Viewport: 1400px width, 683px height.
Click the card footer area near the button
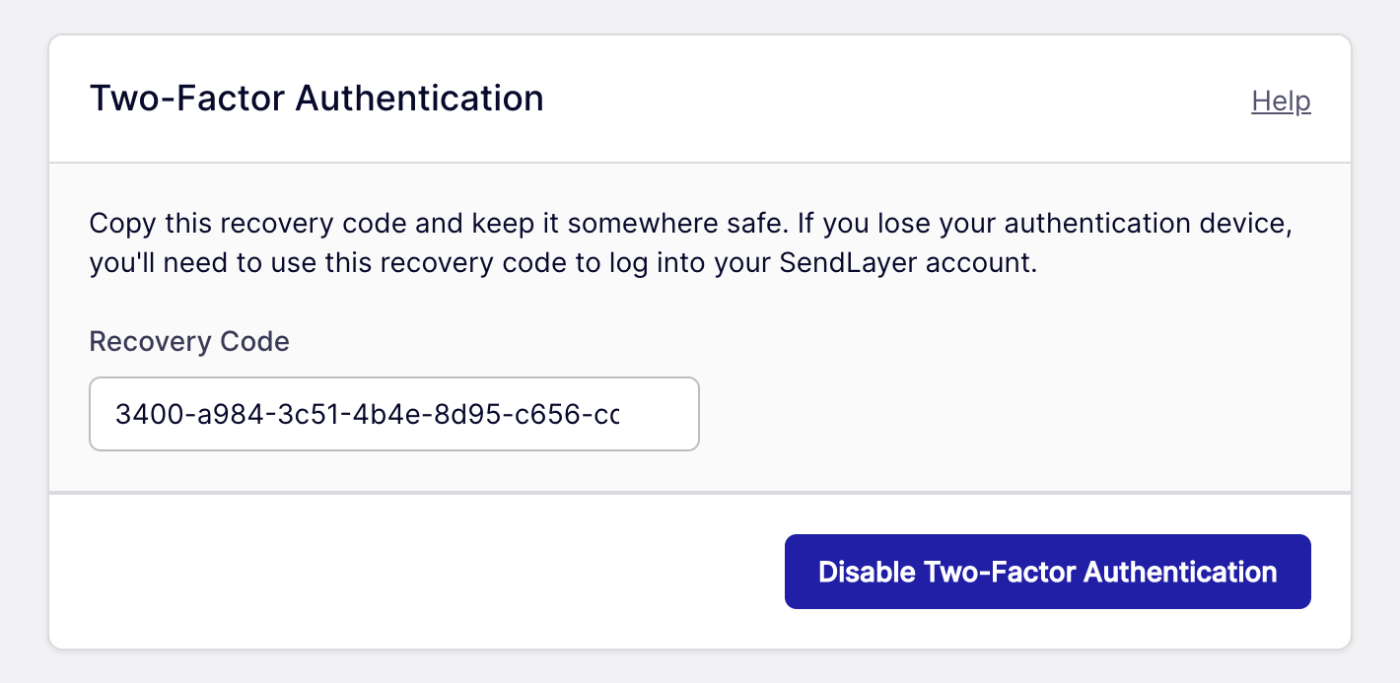click(x=400, y=571)
